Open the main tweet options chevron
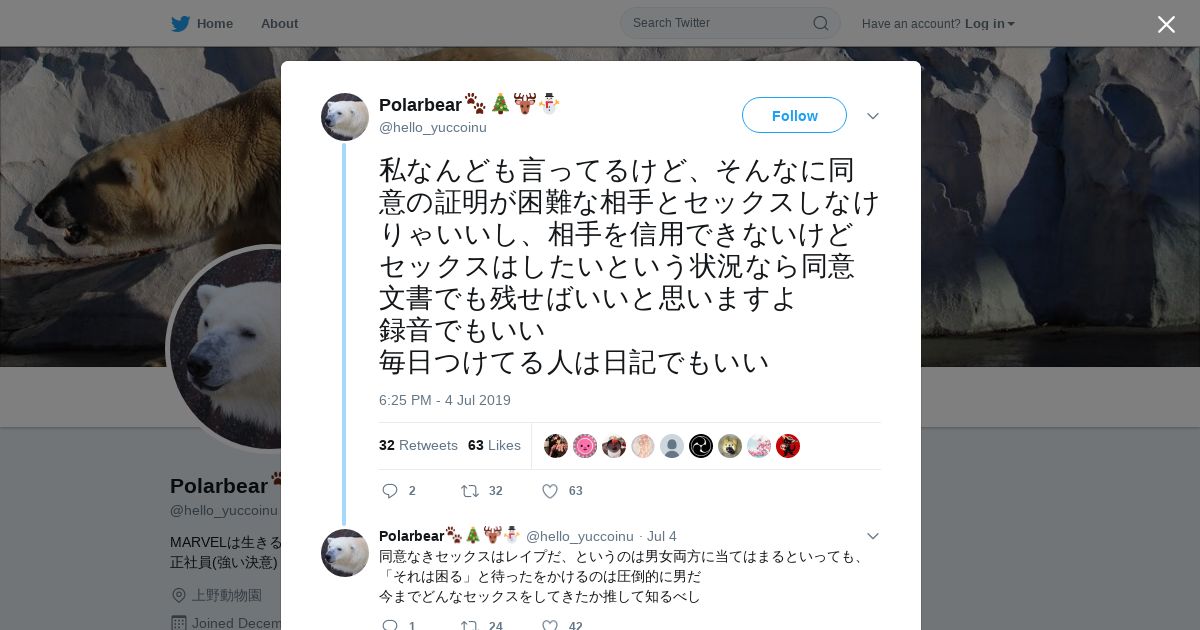 click(872, 116)
